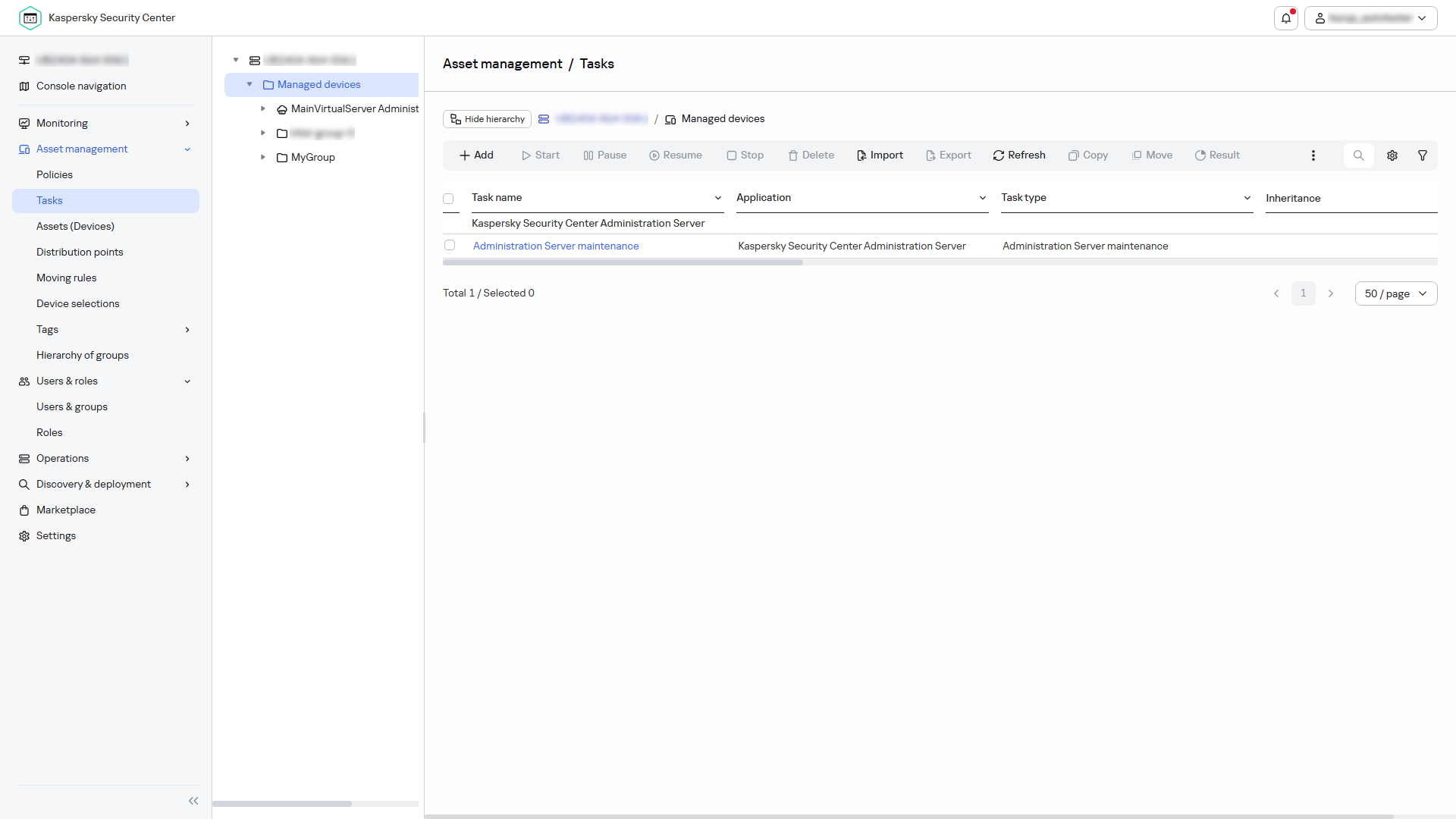Collapse the sidebar with double-chevron icon
Screen dimensions: 1456x819
(x=193, y=801)
